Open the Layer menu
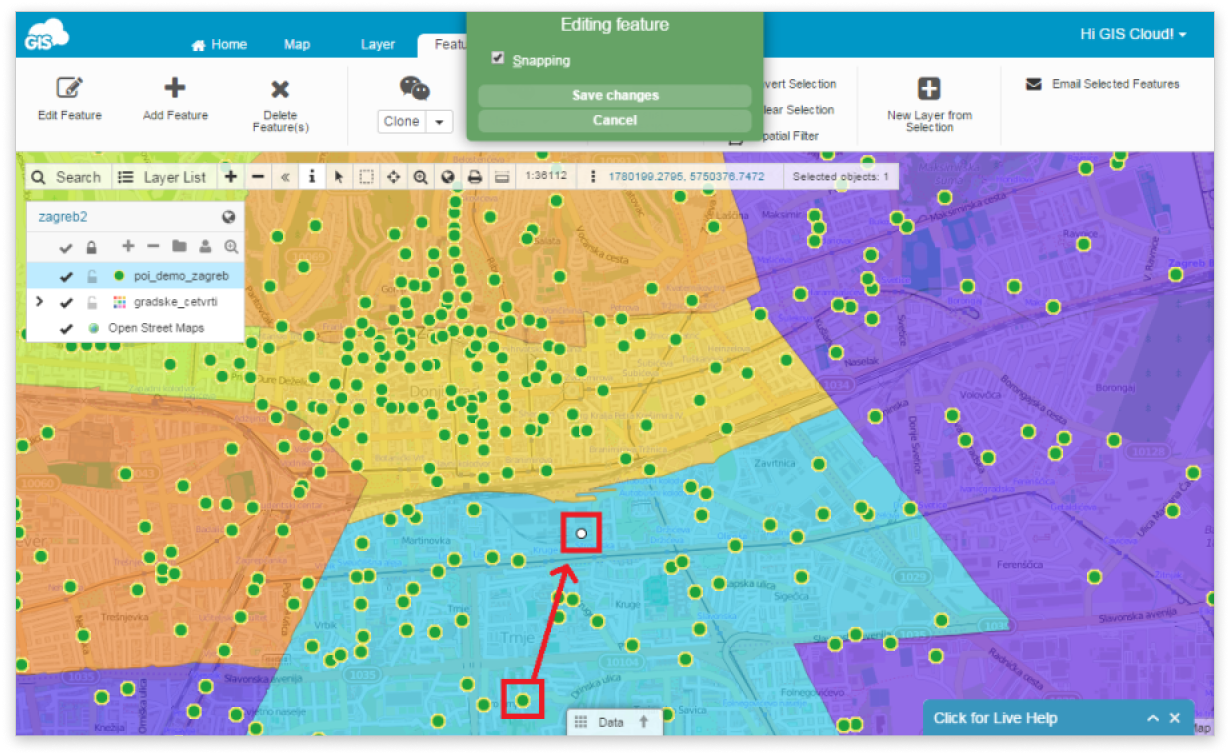Screen dimensions: 1230x756 (377, 44)
